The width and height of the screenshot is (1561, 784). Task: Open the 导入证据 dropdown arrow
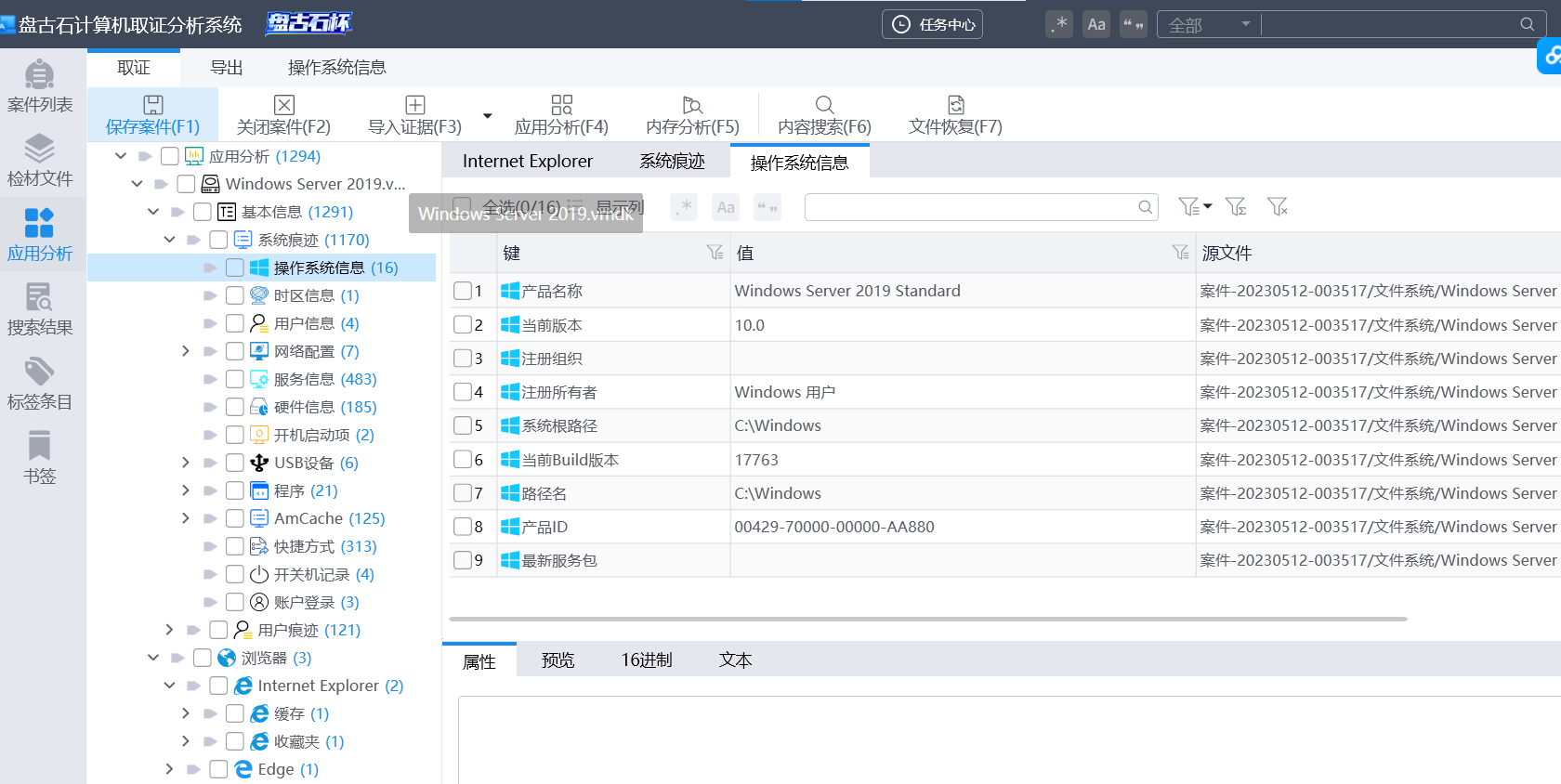click(x=487, y=116)
